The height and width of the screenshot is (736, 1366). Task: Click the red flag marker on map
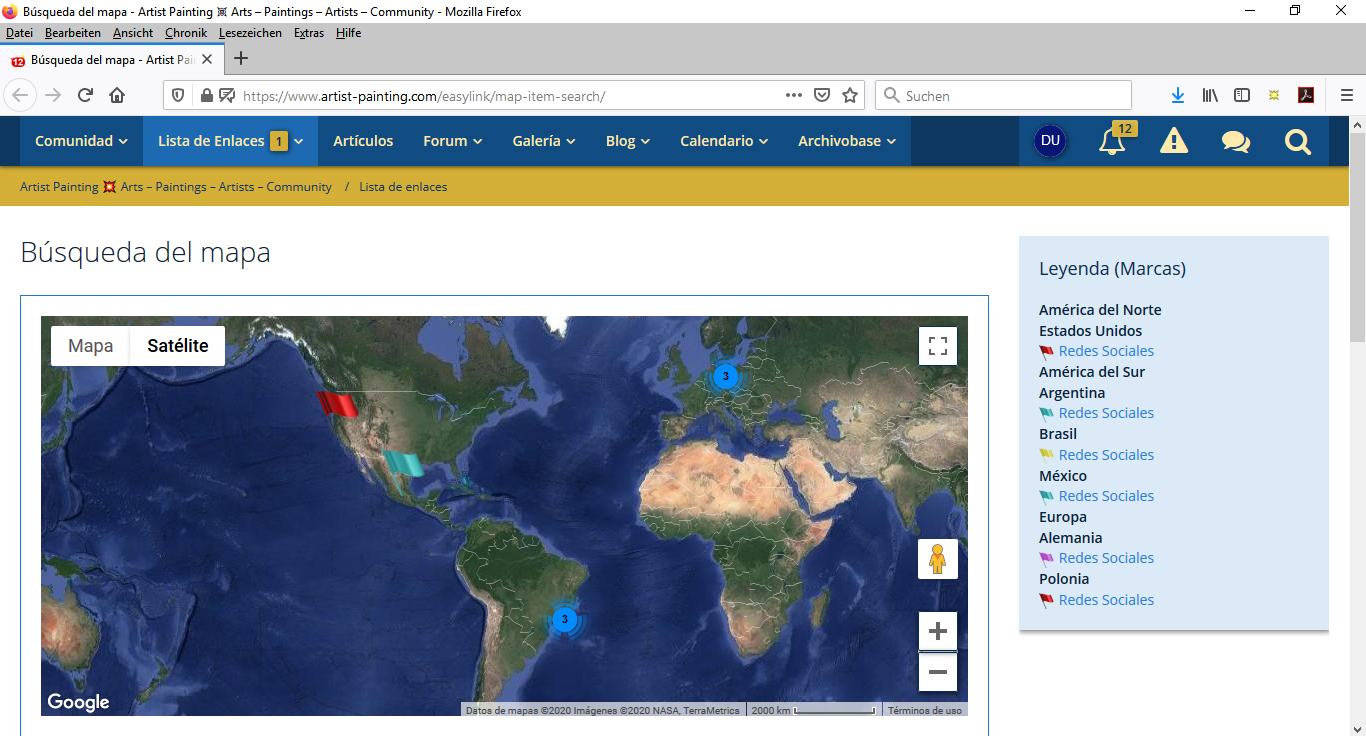coord(336,403)
